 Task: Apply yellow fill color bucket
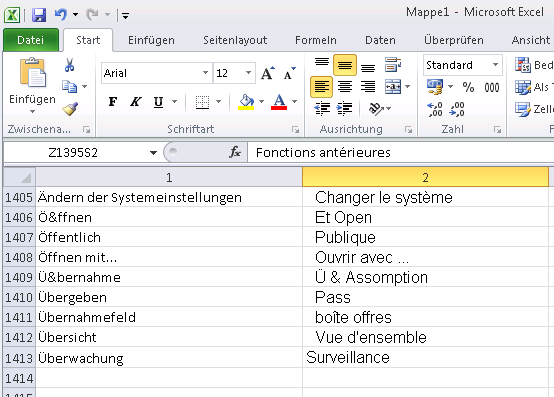coord(246,102)
